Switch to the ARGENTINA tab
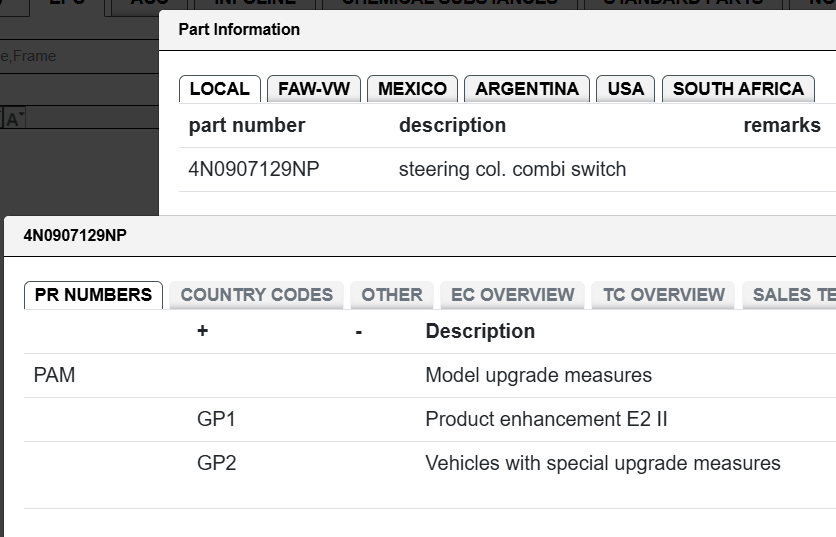Image resolution: width=836 pixels, height=537 pixels. (527, 89)
